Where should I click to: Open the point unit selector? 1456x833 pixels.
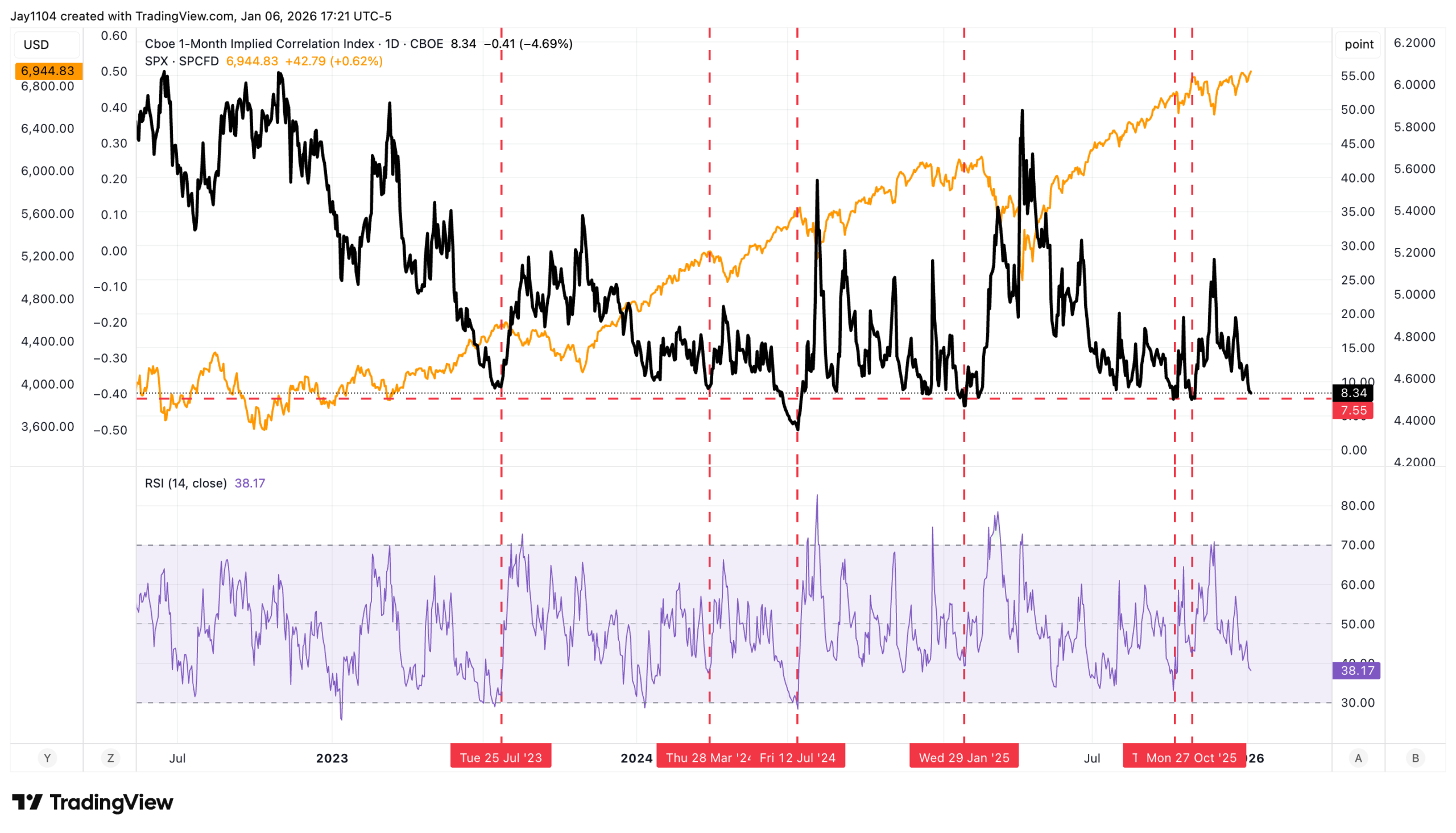pyautogui.click(x=1358, y=44)
